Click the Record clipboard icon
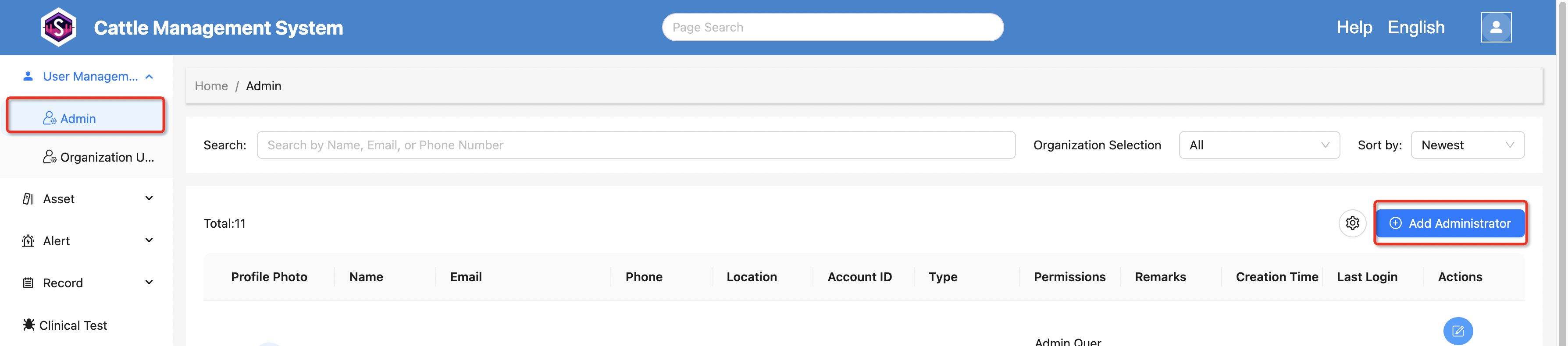 tap(28, 283)
